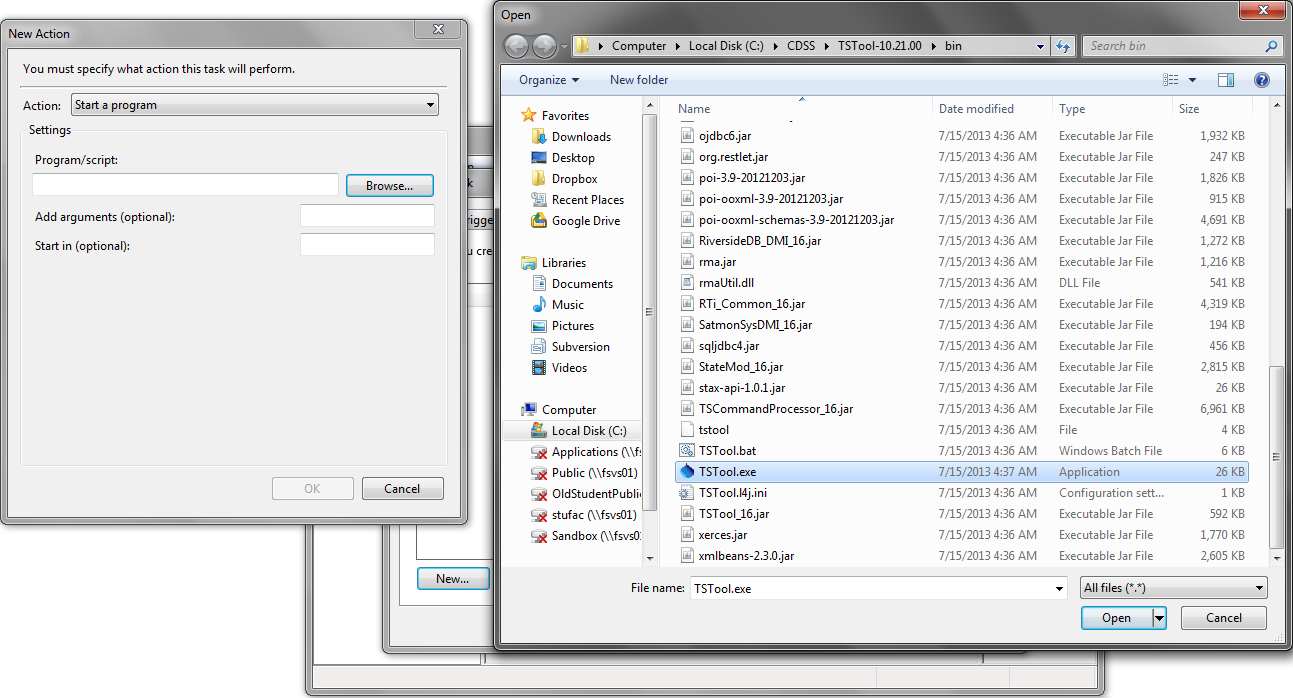This screenshot has height=698, width=1293.
Task: Open Help via the question mark icon
Action: [1261, 79]
